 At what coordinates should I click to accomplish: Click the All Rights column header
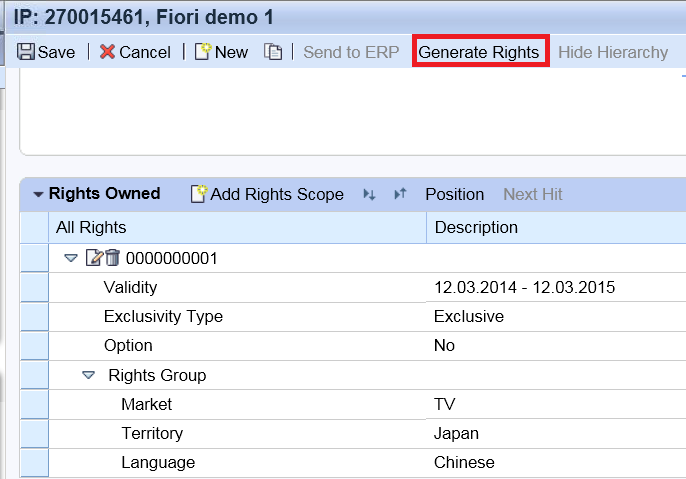coord(237,227)
